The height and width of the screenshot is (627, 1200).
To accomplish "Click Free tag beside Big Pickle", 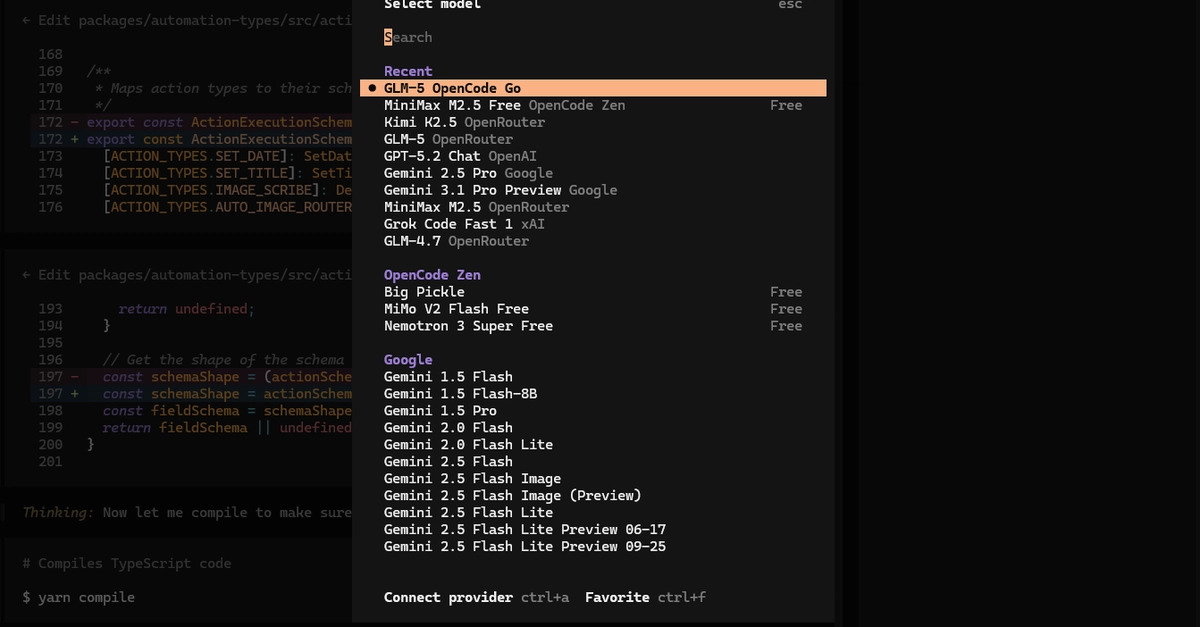I will click(x=786, y=292).
